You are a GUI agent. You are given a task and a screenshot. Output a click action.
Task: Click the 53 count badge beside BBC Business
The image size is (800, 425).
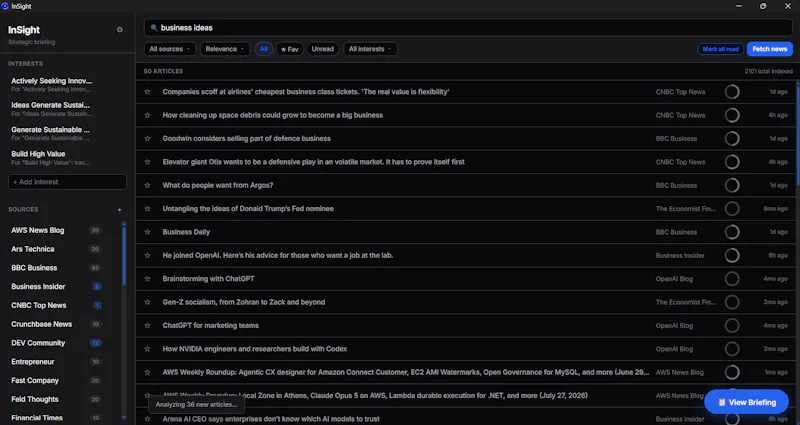(x=95, y=268)
